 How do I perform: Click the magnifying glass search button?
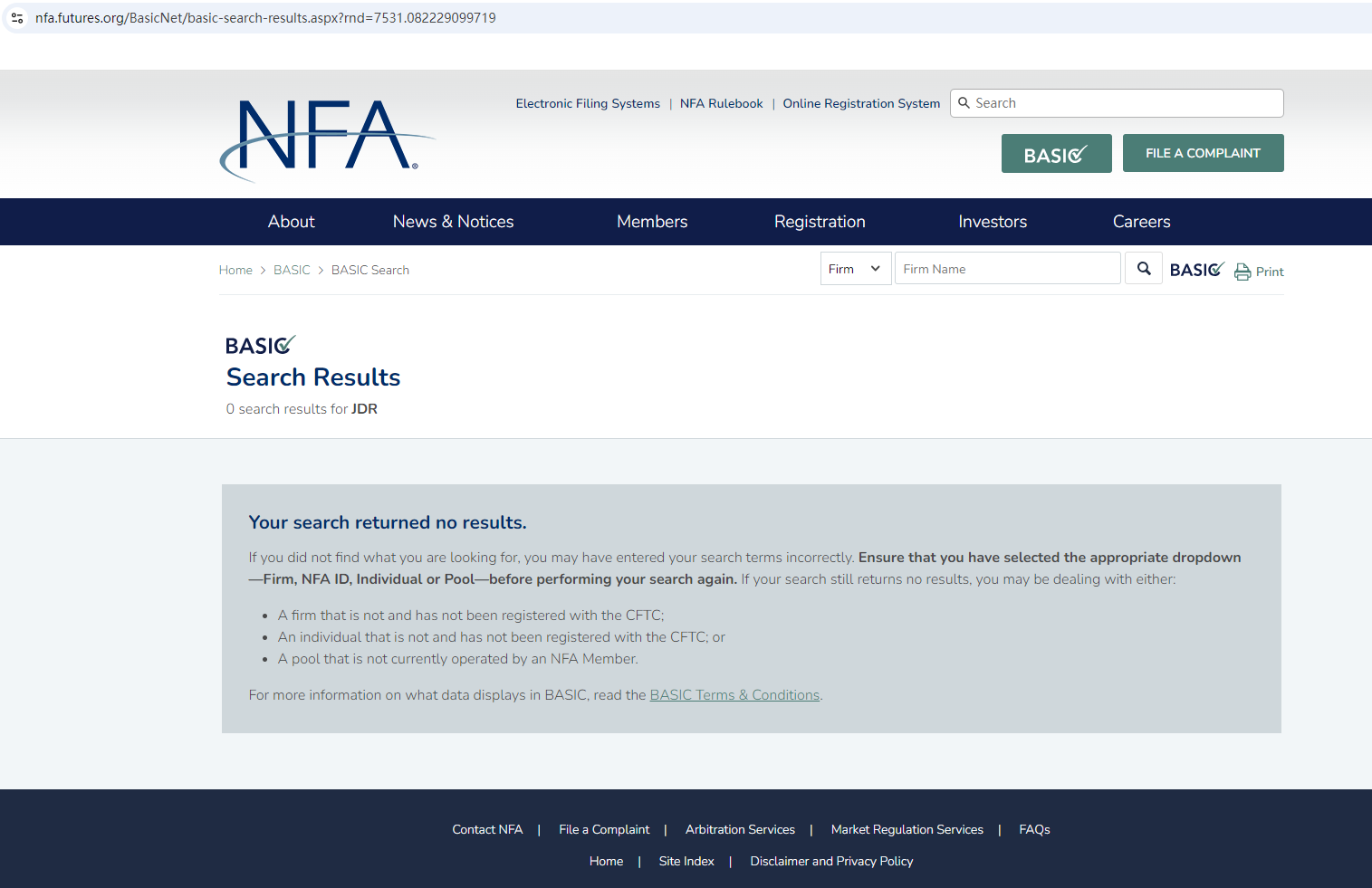point(1144,269)
